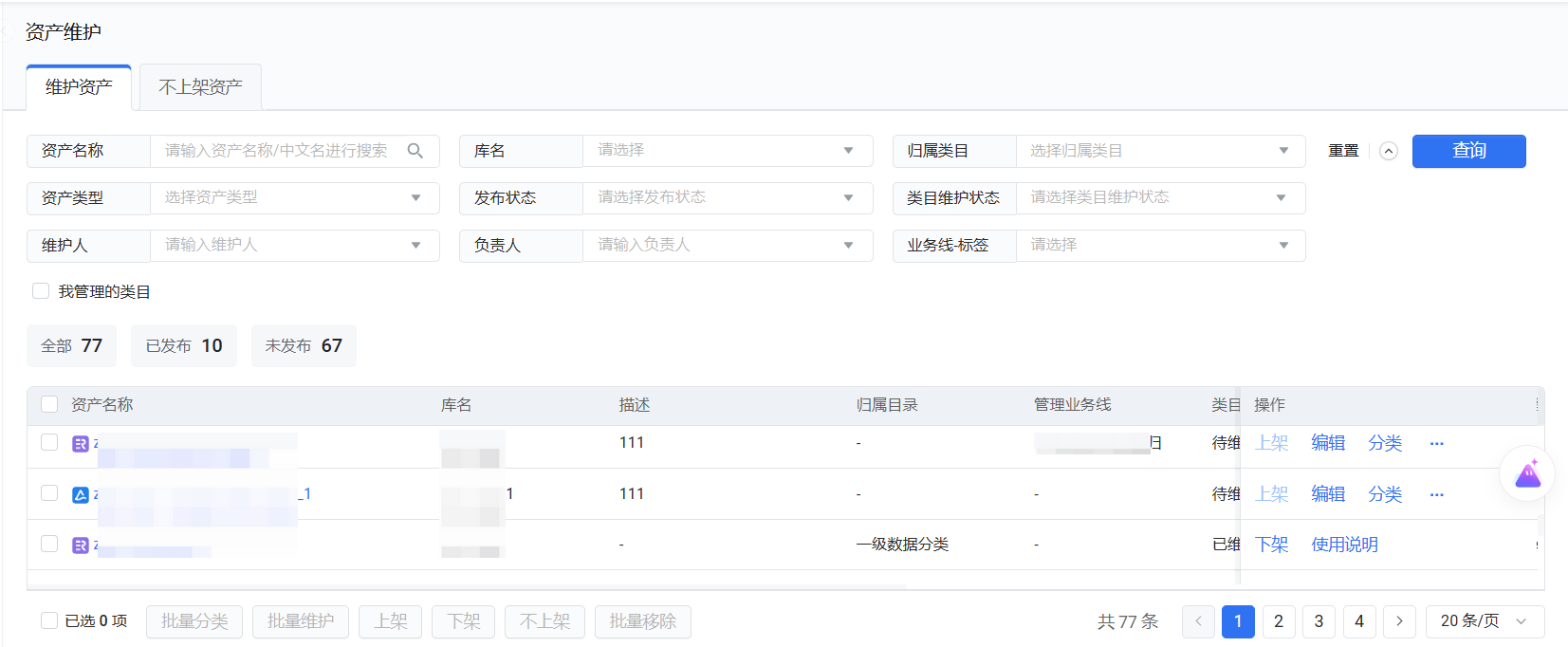Click 分类 in the first row
The image size is (1568, 647).
pyautogui.click(x=1385, y=443)
